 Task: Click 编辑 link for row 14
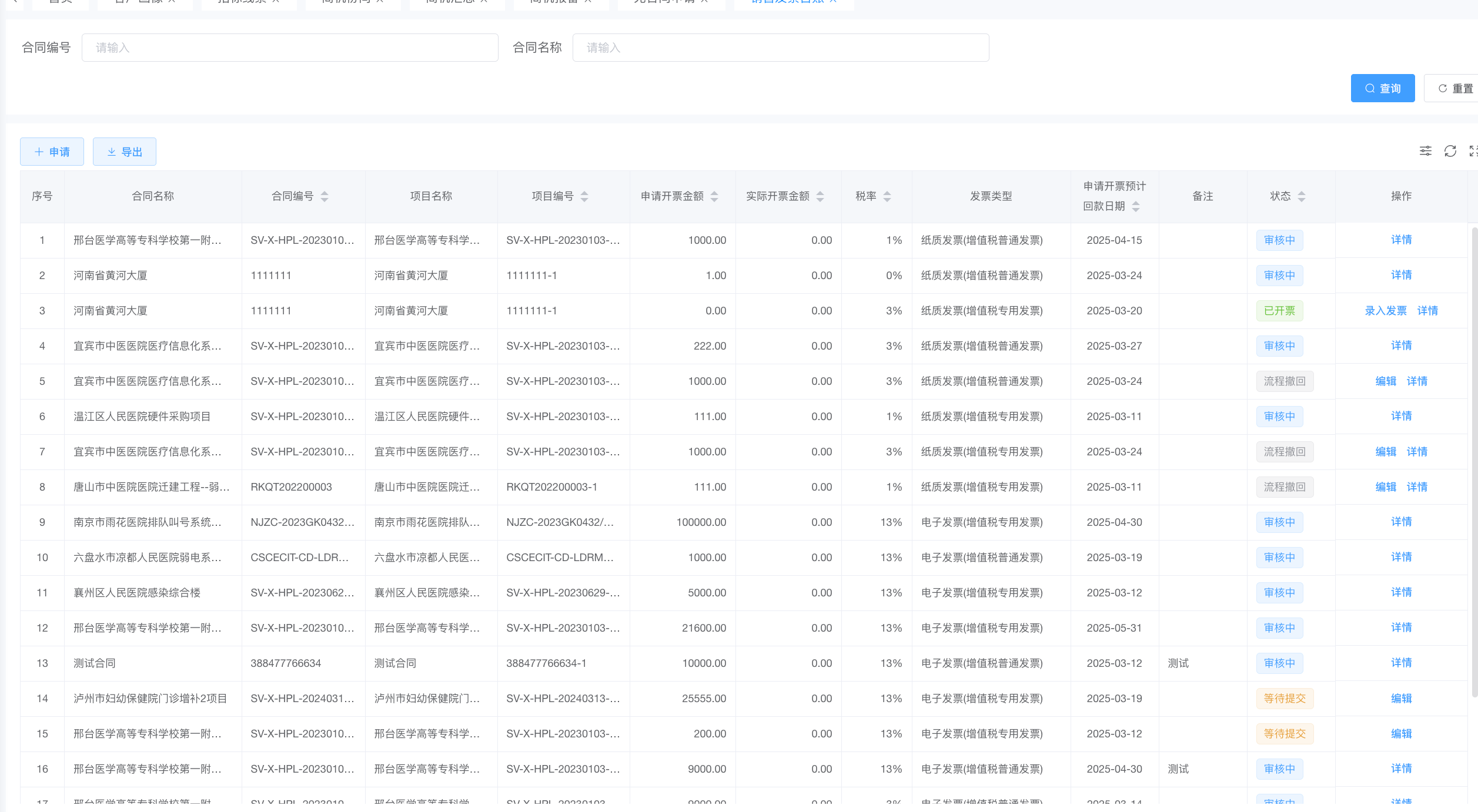coord(1401,698)
